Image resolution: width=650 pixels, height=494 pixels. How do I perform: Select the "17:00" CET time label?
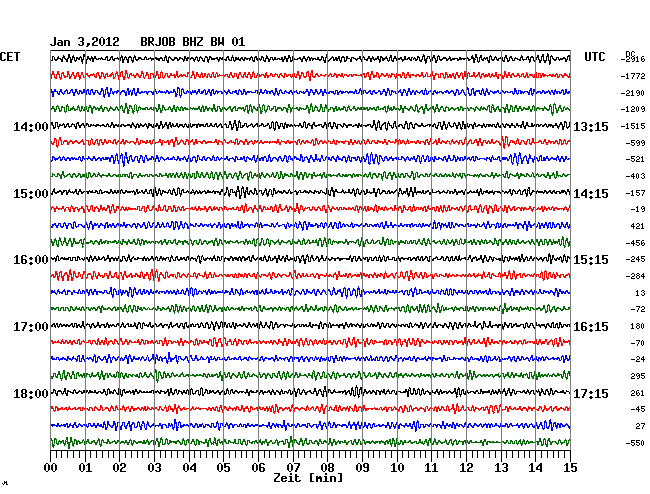[31, 327]
